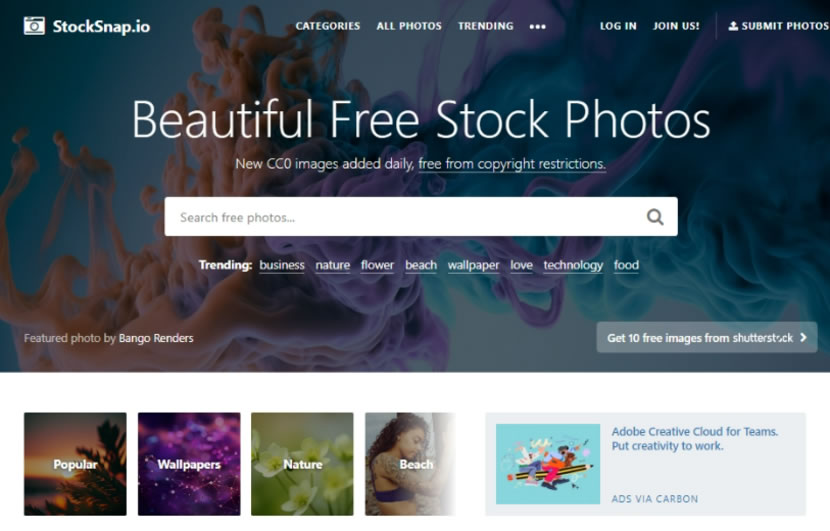Click into the Search free photos field
This screenshot has height=531, width=830.
tap(402, 217)
